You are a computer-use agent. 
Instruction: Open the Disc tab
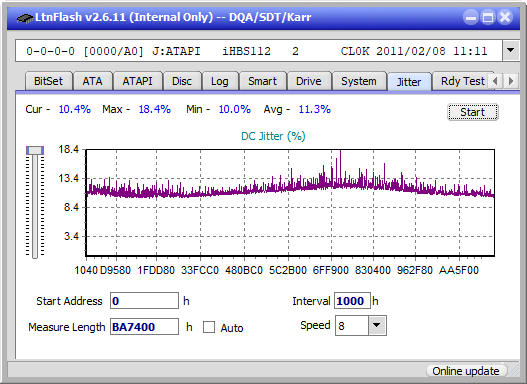pos(182,81)
